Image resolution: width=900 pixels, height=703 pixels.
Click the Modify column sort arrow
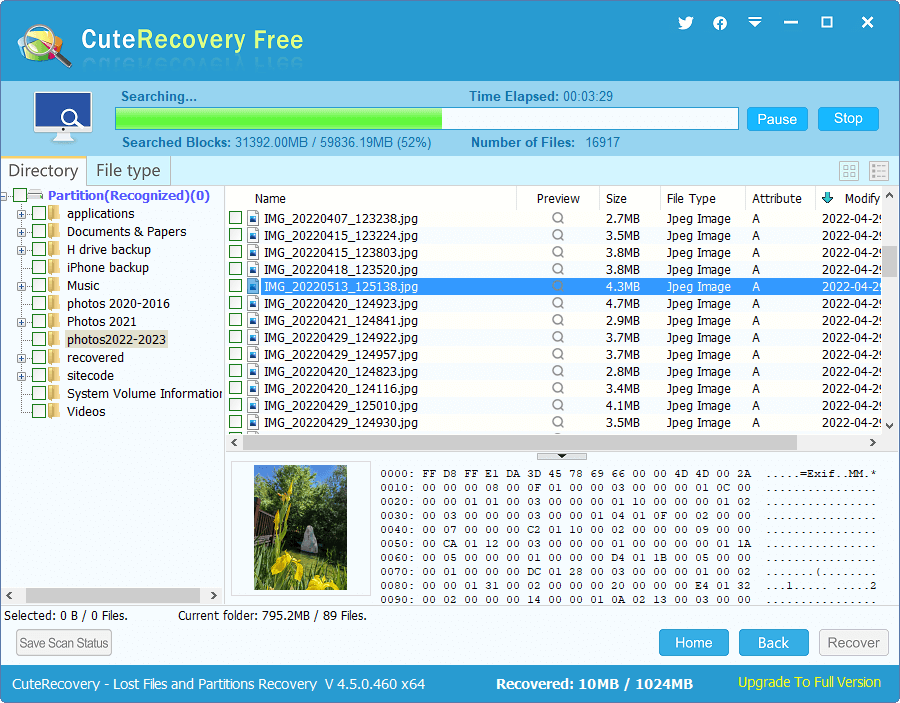(x=828, y=198)
